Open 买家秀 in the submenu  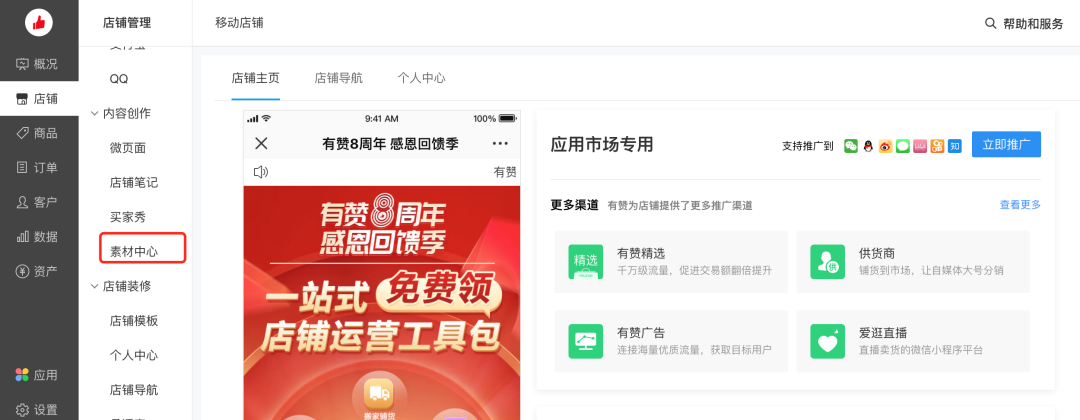127,218
